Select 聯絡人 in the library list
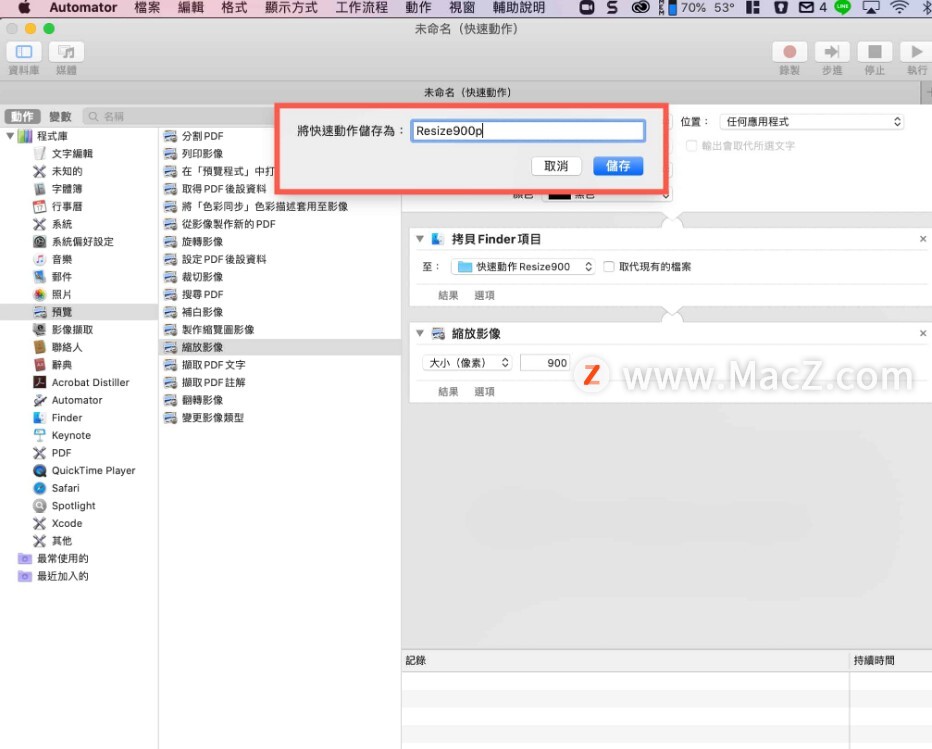This screenshot has height=749, width=932. [67, 347]
